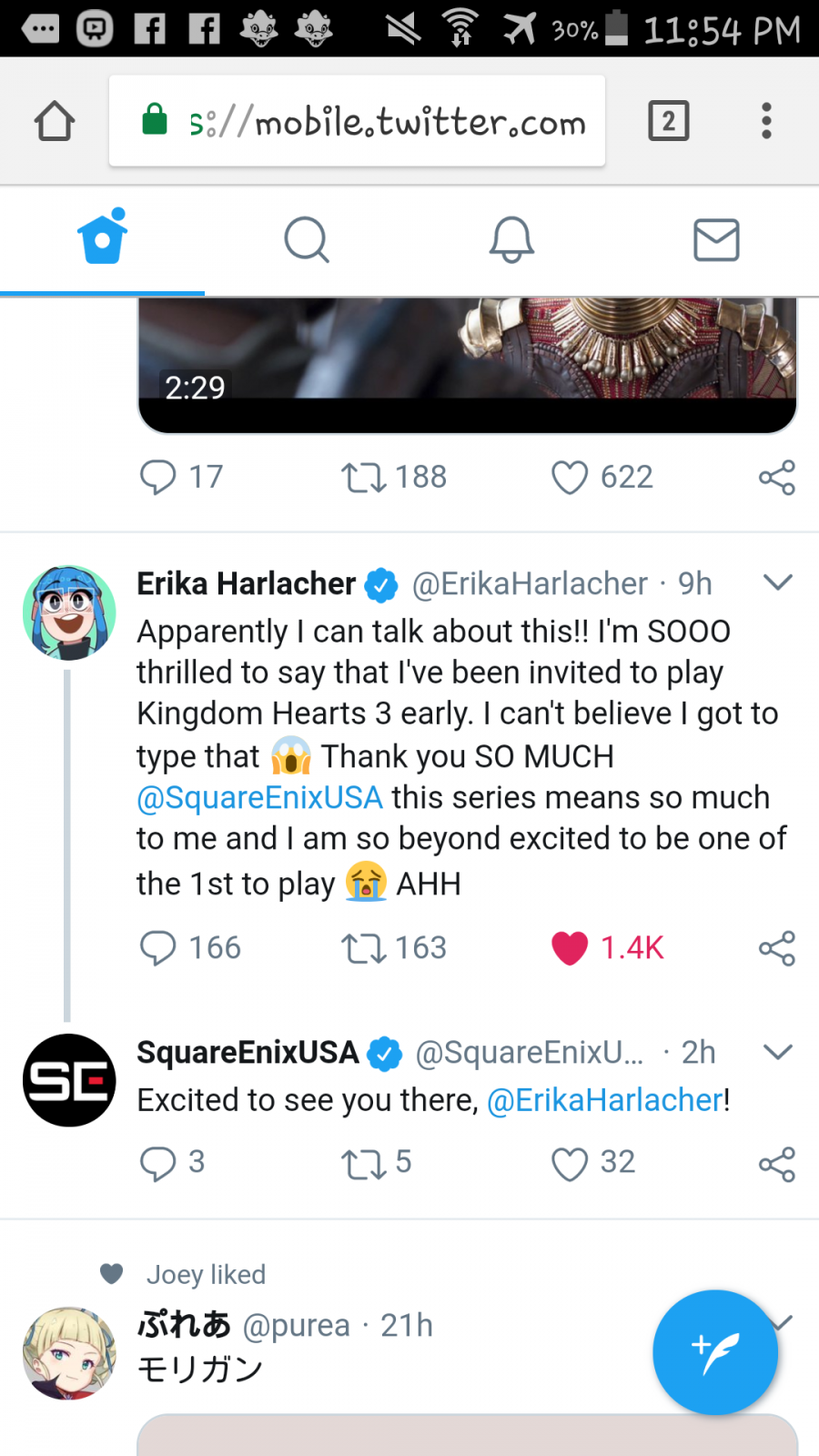This screenshot has width=819, height=1456.
Task: Open the browser home page icon
Action: pyautogui.click(x=55, y=121)
